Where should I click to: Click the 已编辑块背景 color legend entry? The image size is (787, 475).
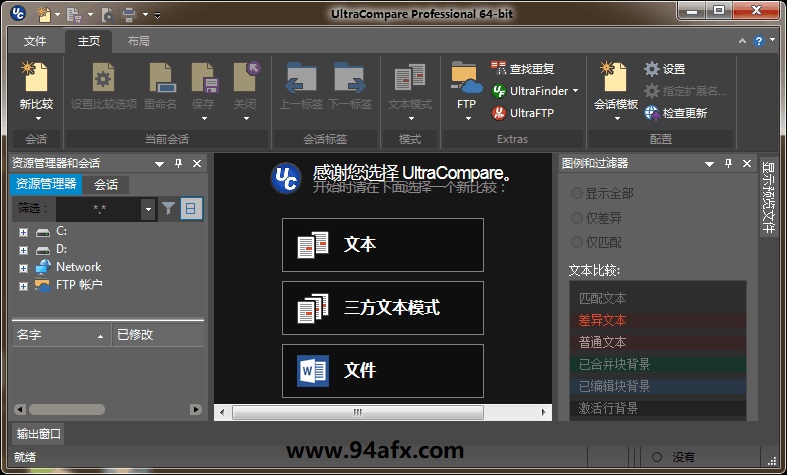[x=658, y=386]
